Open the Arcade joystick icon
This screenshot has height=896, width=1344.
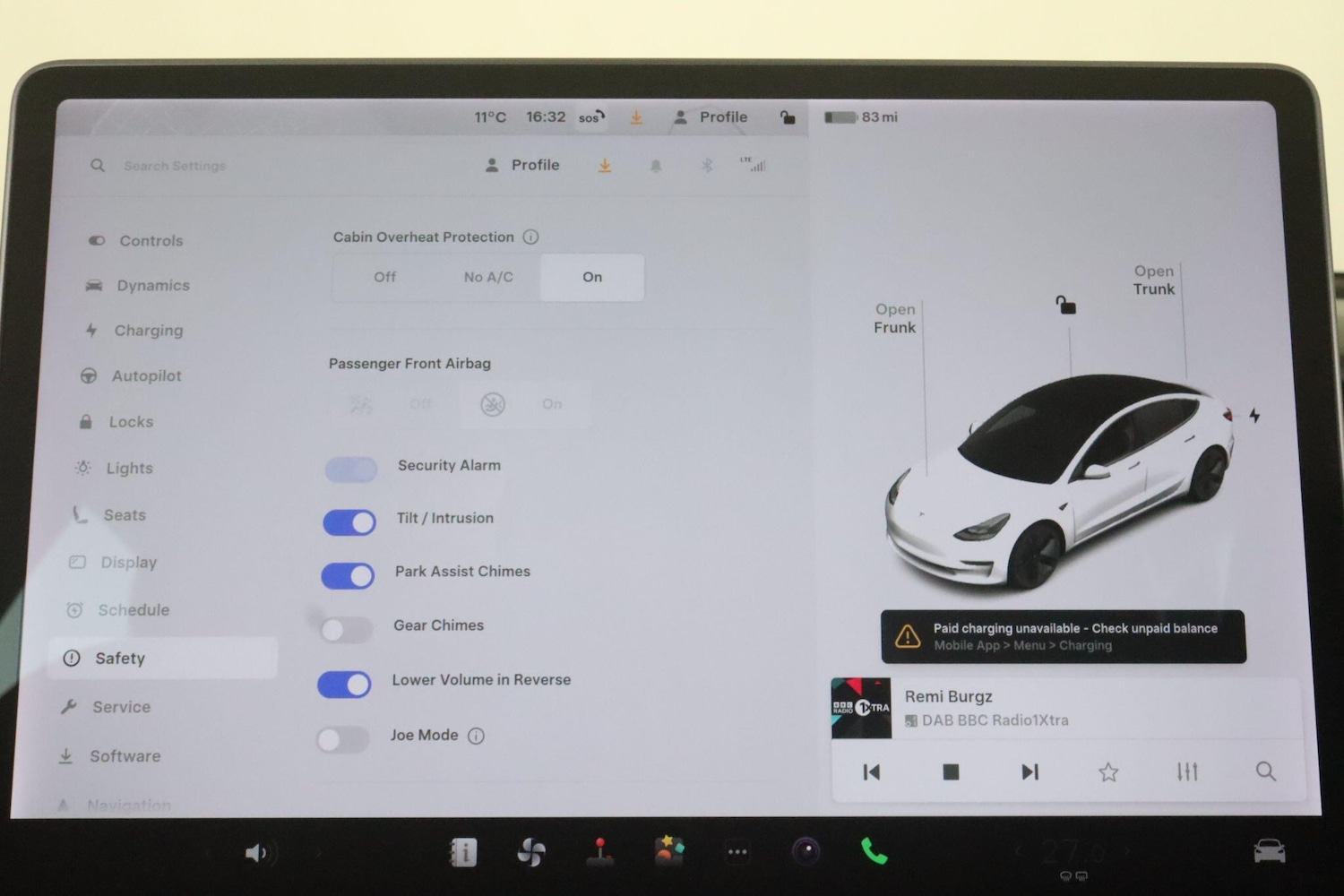pyautogui.click(x=600, y=852)
